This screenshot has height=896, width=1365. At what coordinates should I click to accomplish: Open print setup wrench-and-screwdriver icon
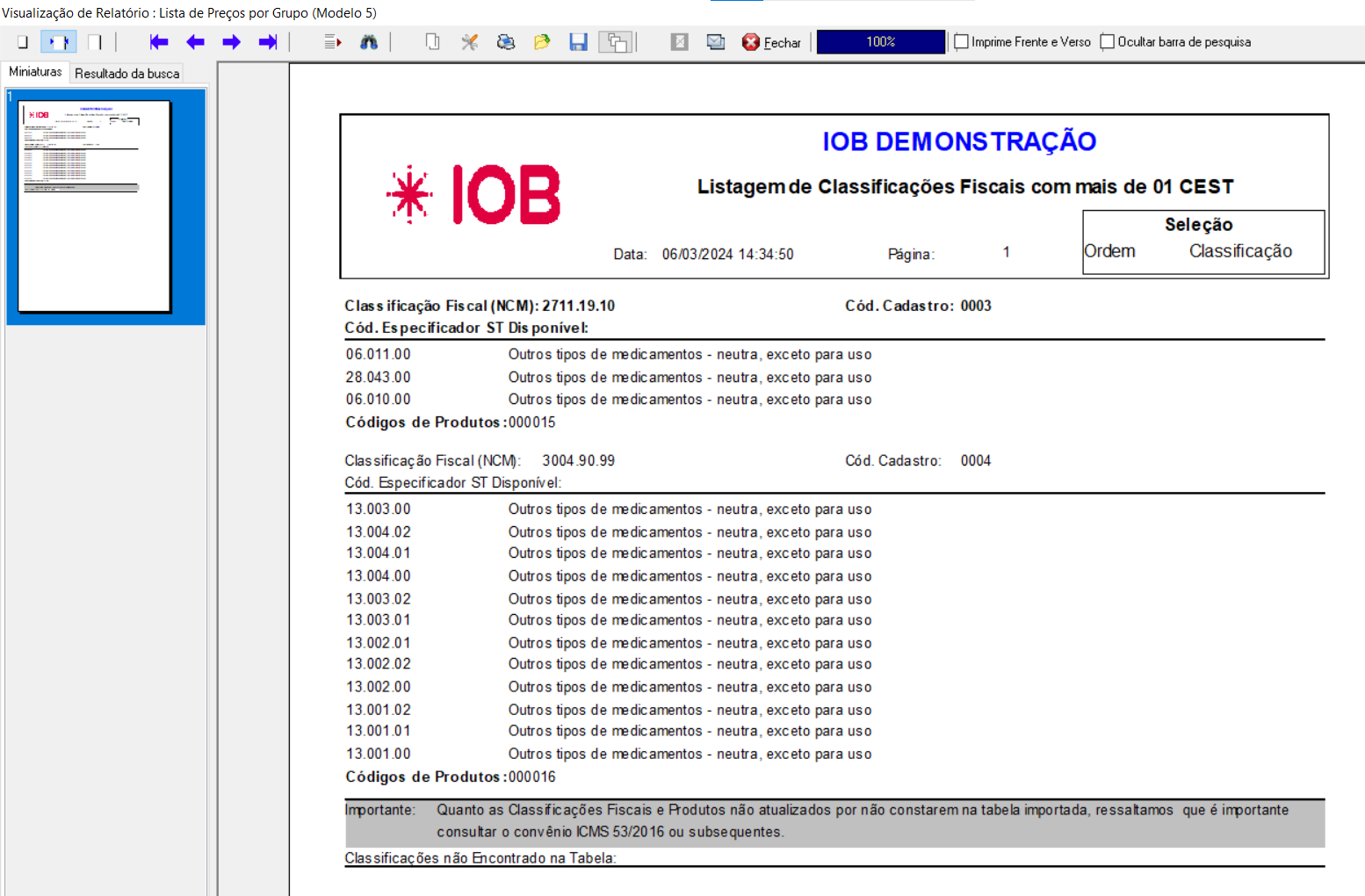[x=470, y=42]
